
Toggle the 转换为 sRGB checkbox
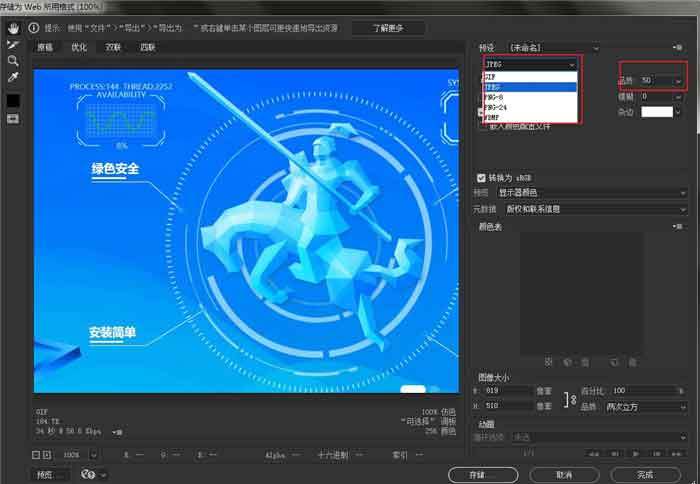point(481,178)
